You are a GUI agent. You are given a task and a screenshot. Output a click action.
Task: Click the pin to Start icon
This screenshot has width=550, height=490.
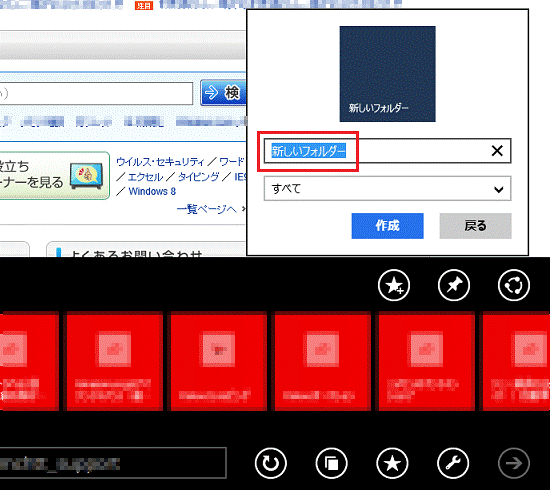tap(454, 285)
